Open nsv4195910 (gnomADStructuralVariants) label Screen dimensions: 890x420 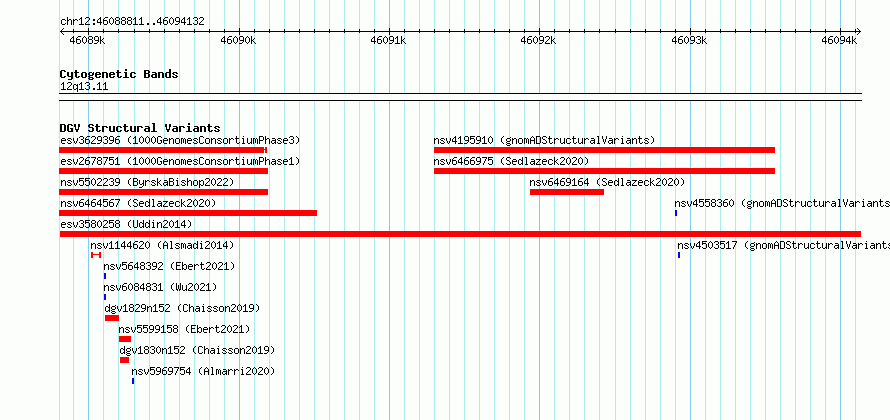coord(544,140)
